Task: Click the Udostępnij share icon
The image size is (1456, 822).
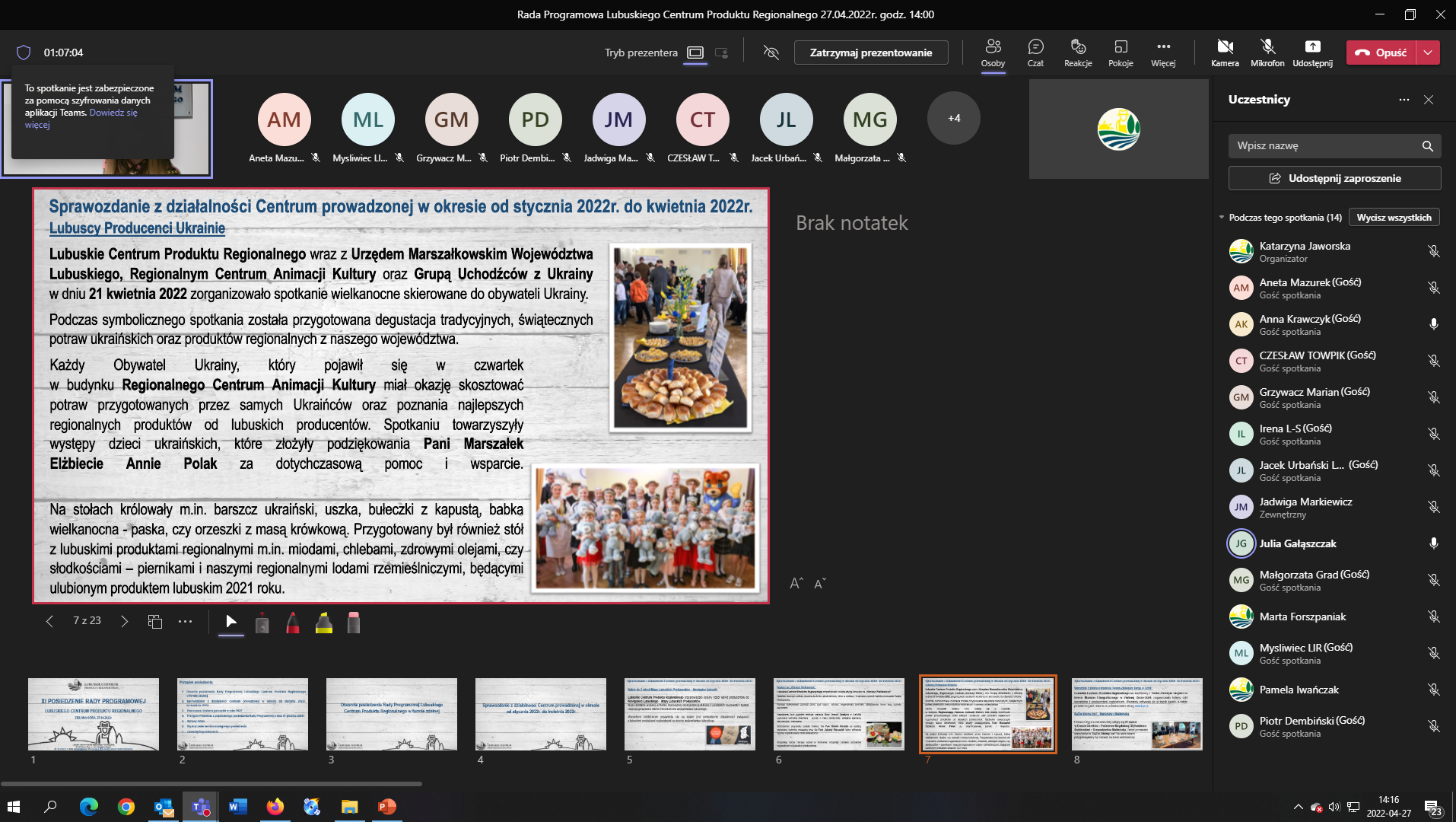Action: (1312, 53)
